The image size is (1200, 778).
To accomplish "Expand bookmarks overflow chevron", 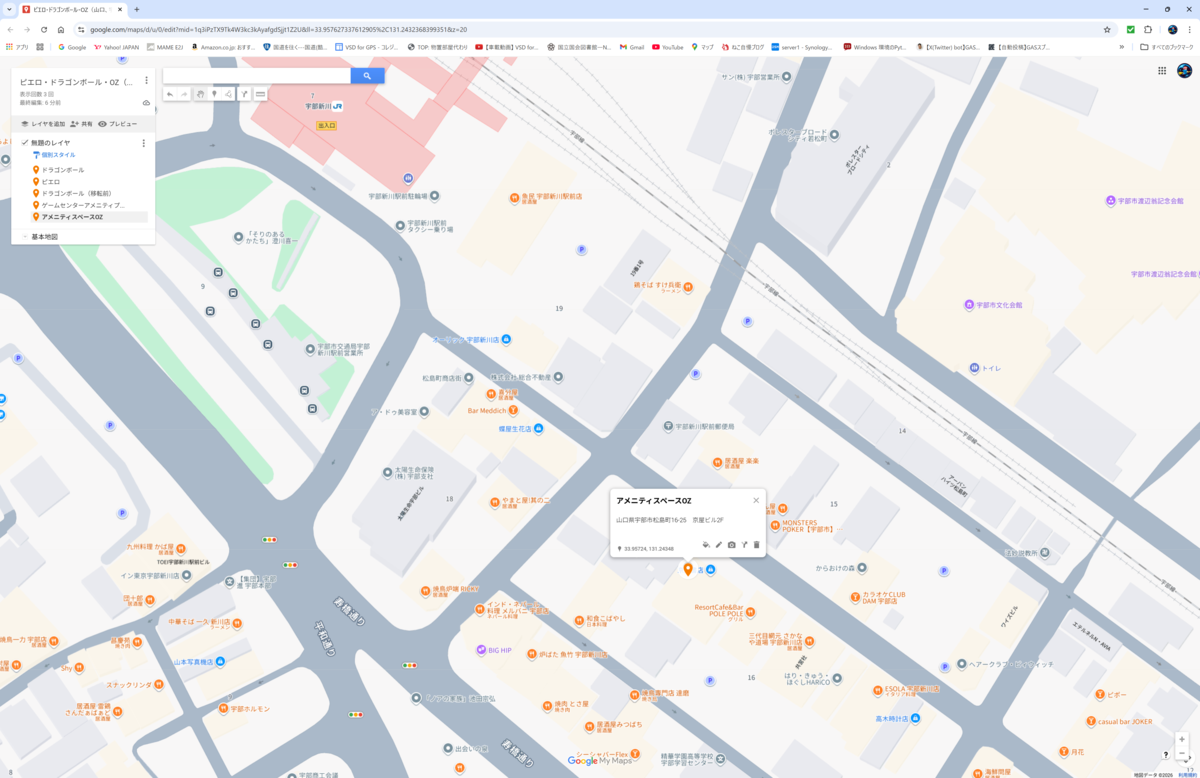I will tap(1121, 47).
